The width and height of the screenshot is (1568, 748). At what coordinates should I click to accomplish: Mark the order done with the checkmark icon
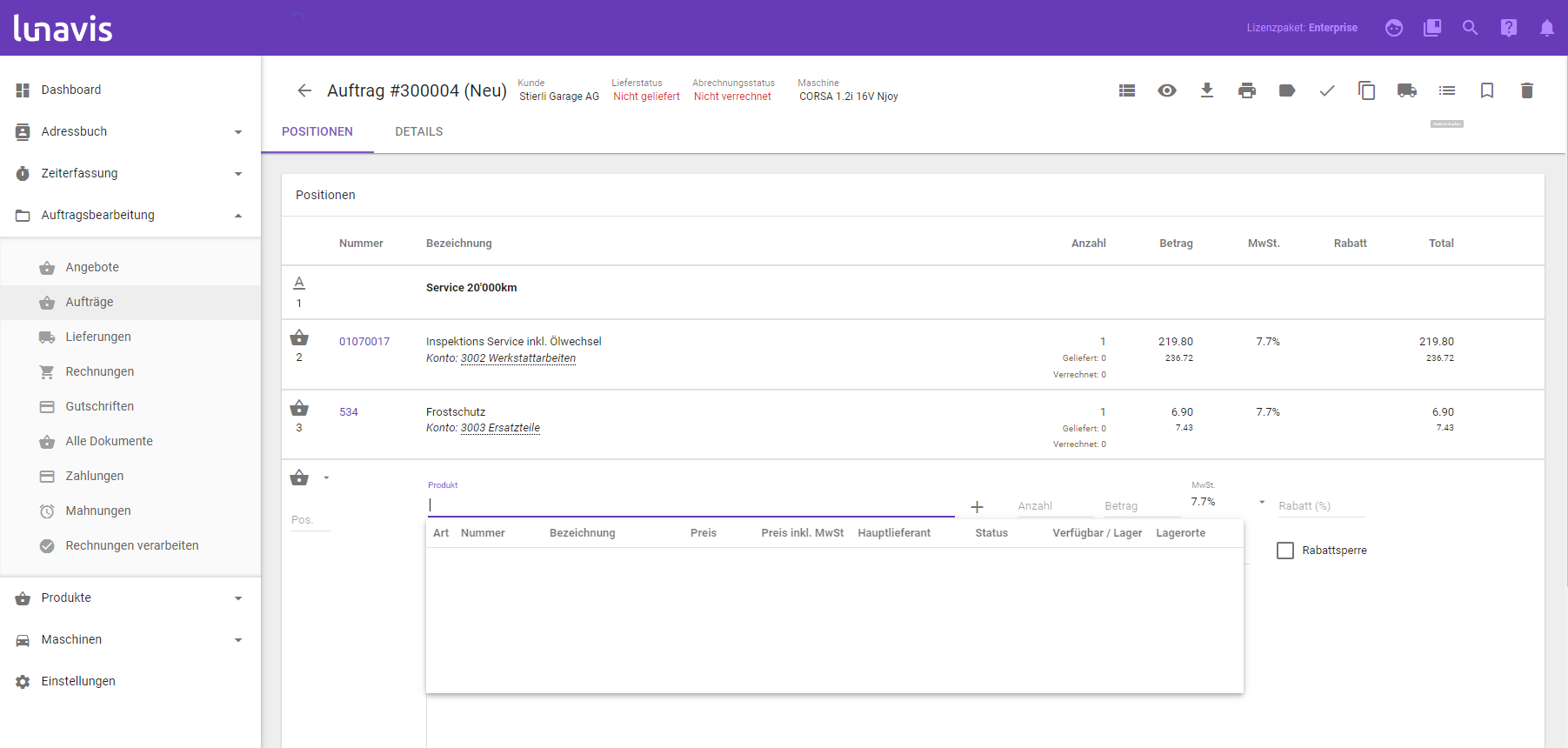pyautogui.click(x=1327, y=90)
